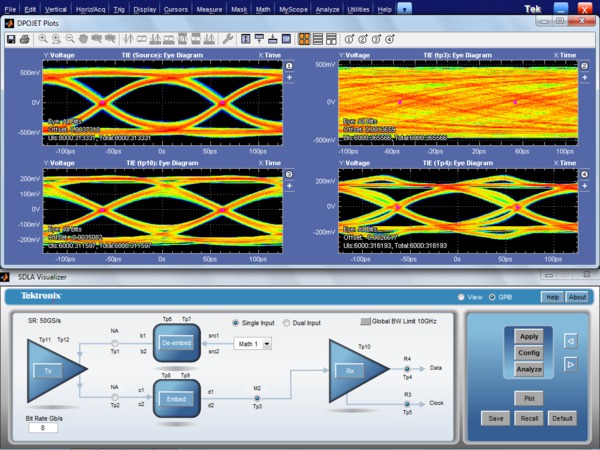Click the Bit Rate Gb/s input field
600x450 pixels.
tap(43, 428)
